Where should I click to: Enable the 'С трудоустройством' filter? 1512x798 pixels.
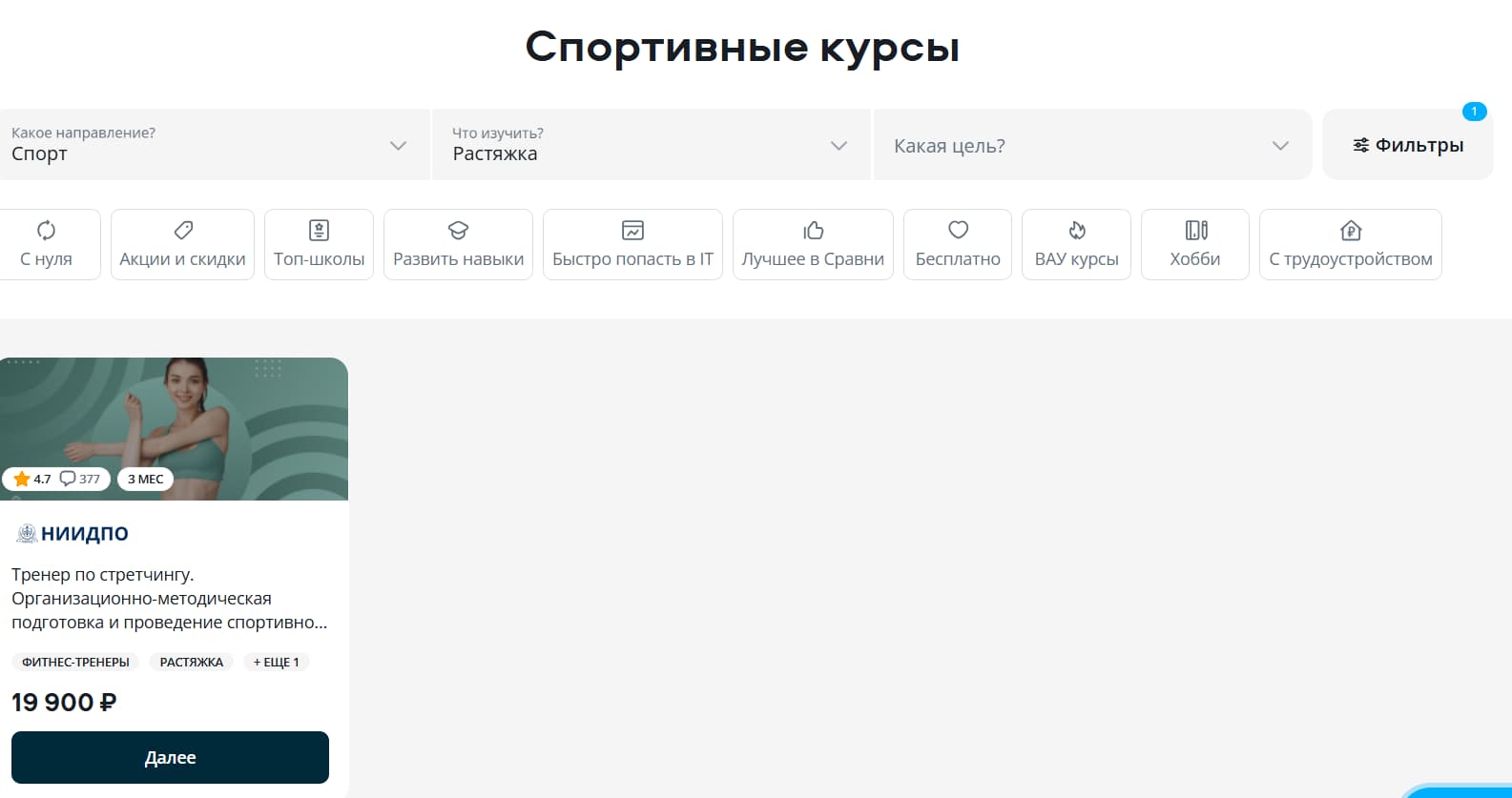[1351, 244]
